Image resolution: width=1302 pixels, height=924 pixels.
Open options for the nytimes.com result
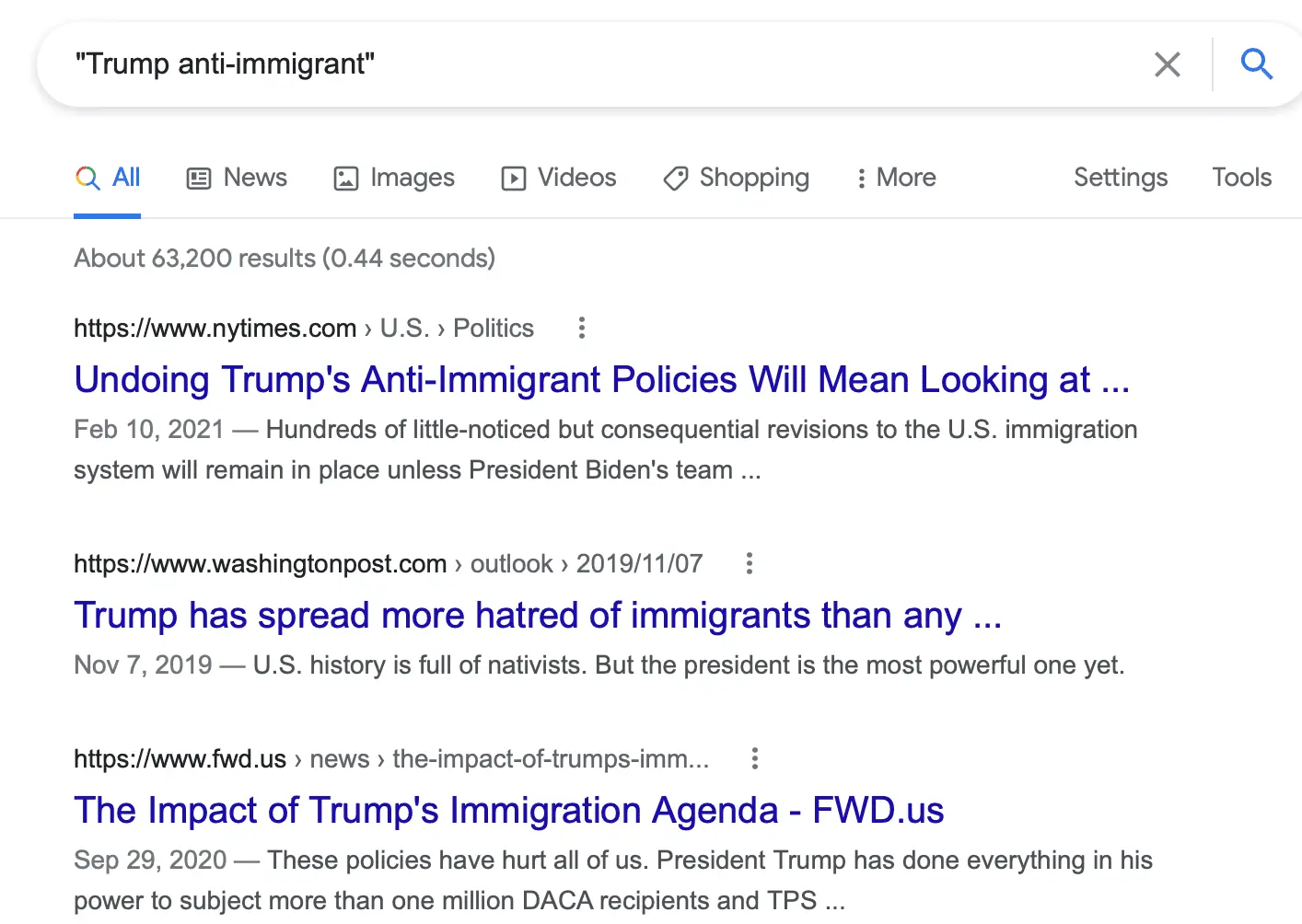[581, 328]
